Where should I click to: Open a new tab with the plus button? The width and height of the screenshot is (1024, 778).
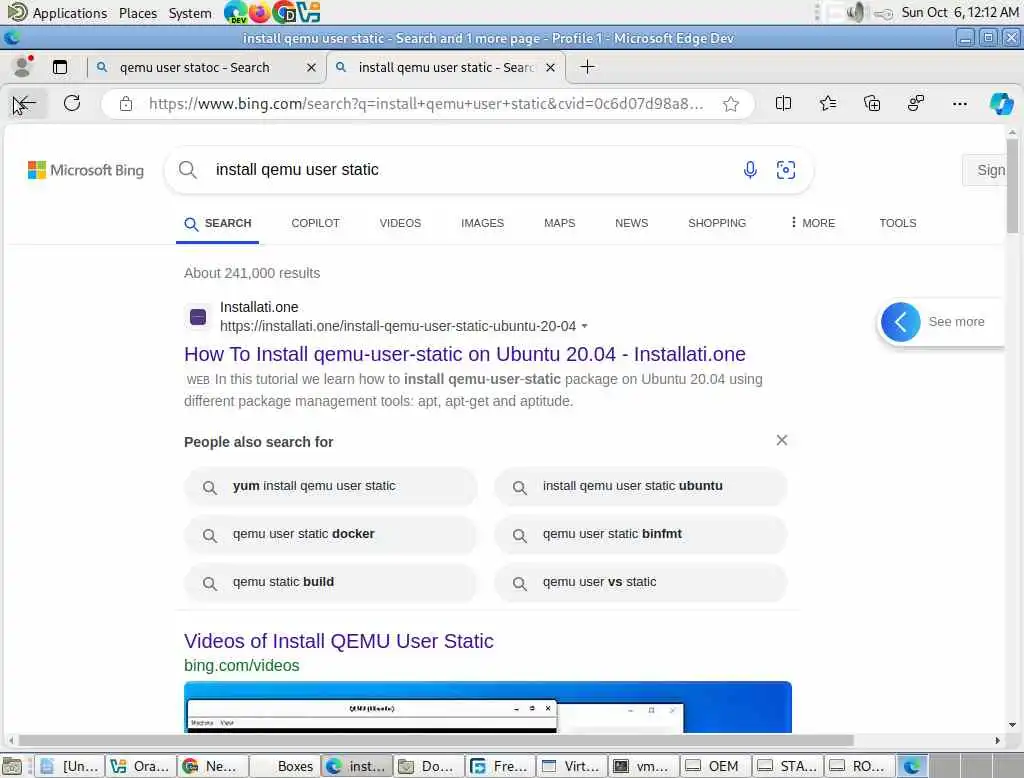[x=587, y=67]
